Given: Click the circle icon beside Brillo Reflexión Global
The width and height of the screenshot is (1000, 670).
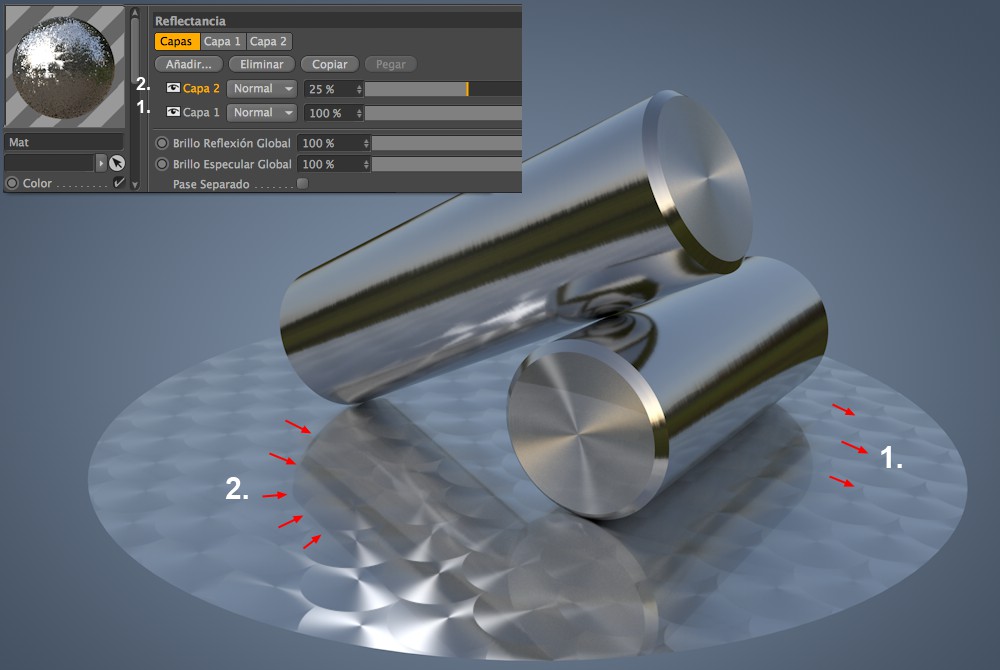Looking at the screenshot, I should tap(162, 143).
